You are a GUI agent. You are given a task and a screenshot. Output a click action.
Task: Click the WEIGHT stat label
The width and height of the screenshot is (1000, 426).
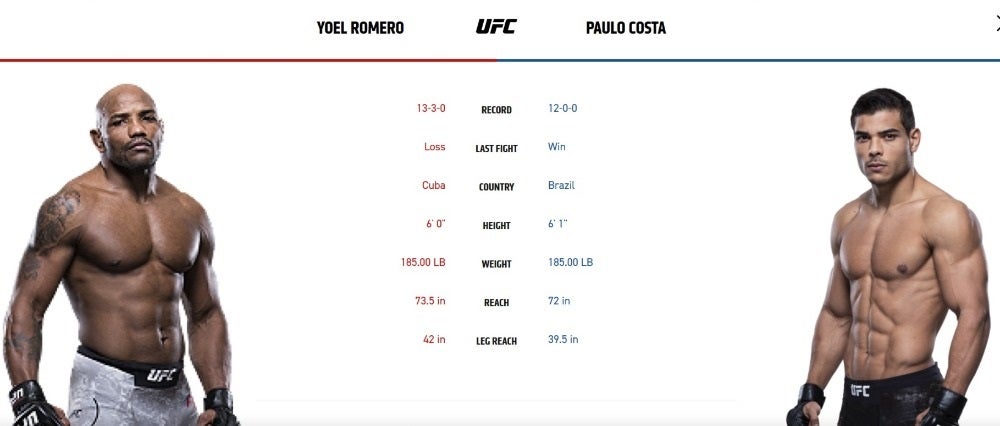coord(496,264)
